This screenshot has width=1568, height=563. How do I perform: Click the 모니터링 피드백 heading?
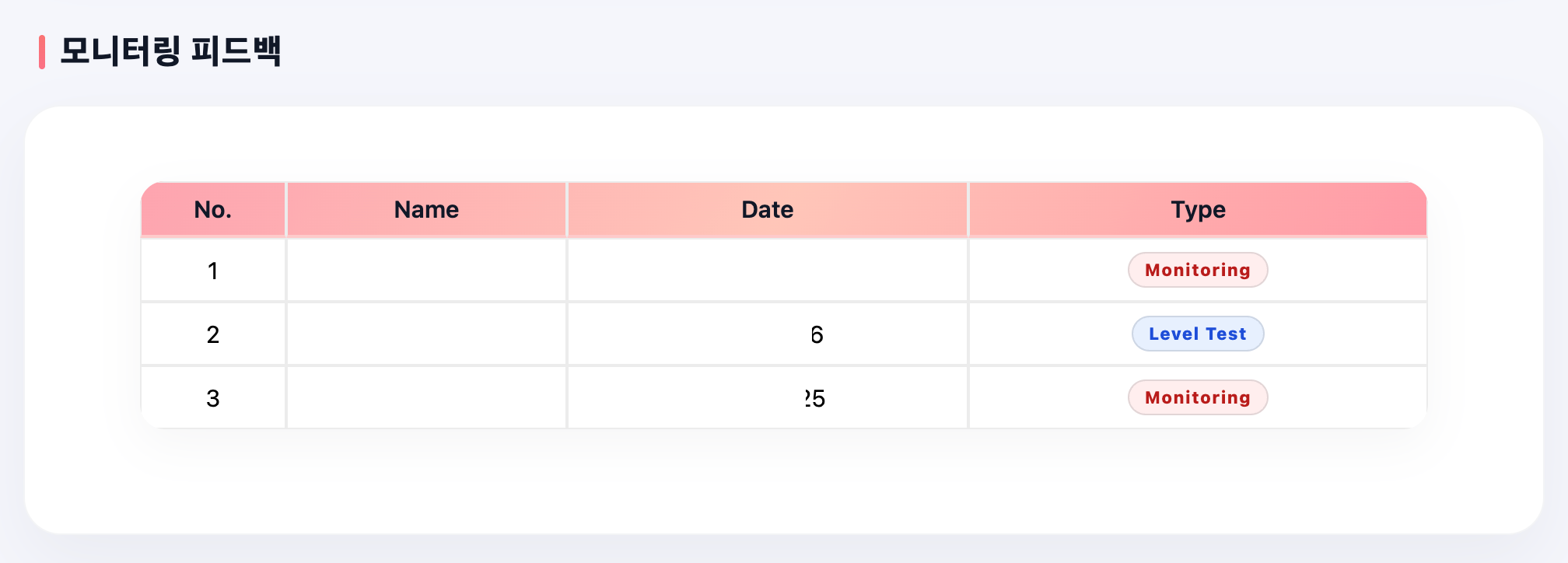coord(170,51)
